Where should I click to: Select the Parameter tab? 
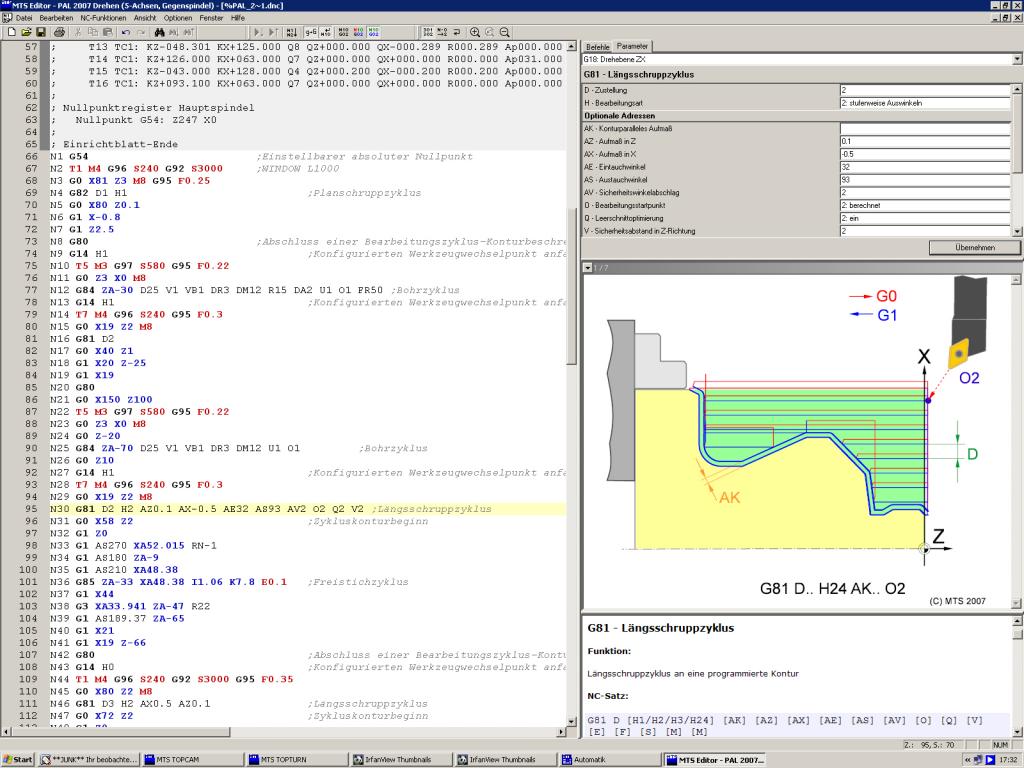pos(632,46)
